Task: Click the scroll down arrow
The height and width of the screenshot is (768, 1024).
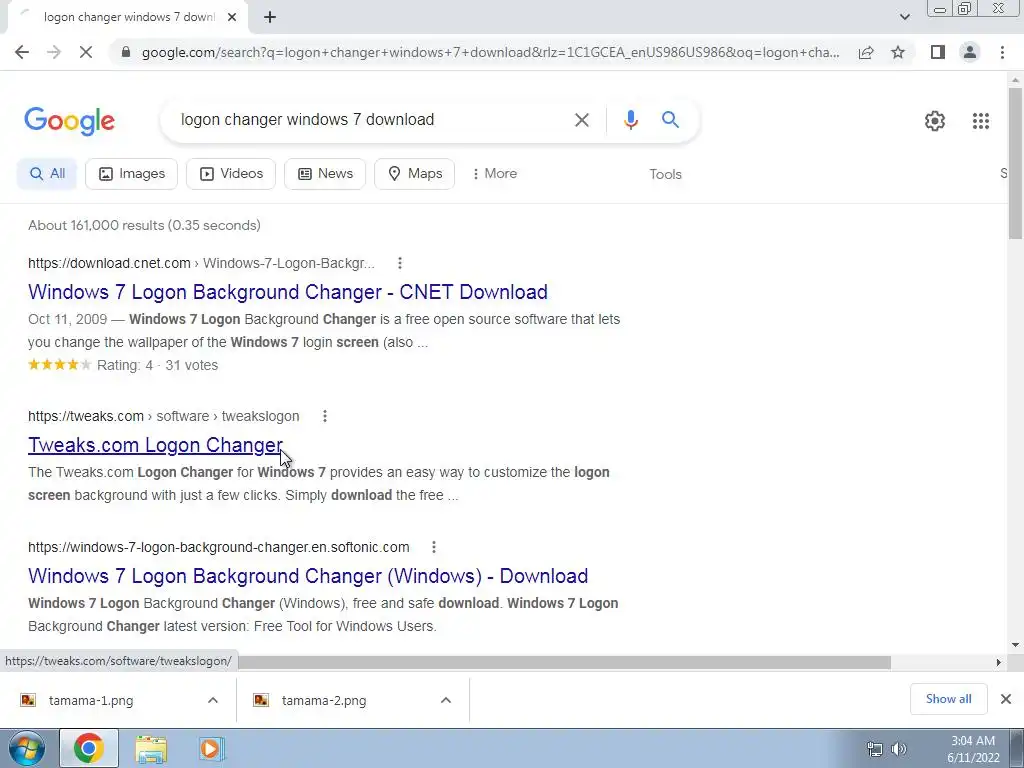Action: [x=1016, y=645]
